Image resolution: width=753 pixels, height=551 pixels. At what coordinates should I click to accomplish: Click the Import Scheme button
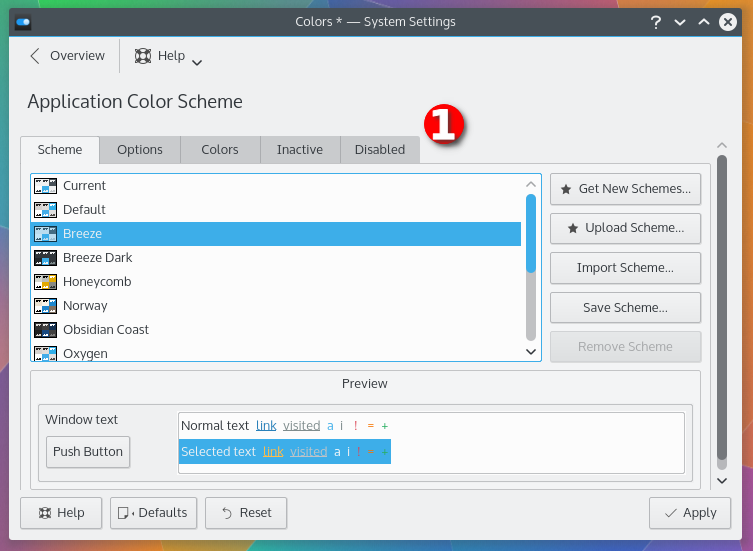[625, 268]
